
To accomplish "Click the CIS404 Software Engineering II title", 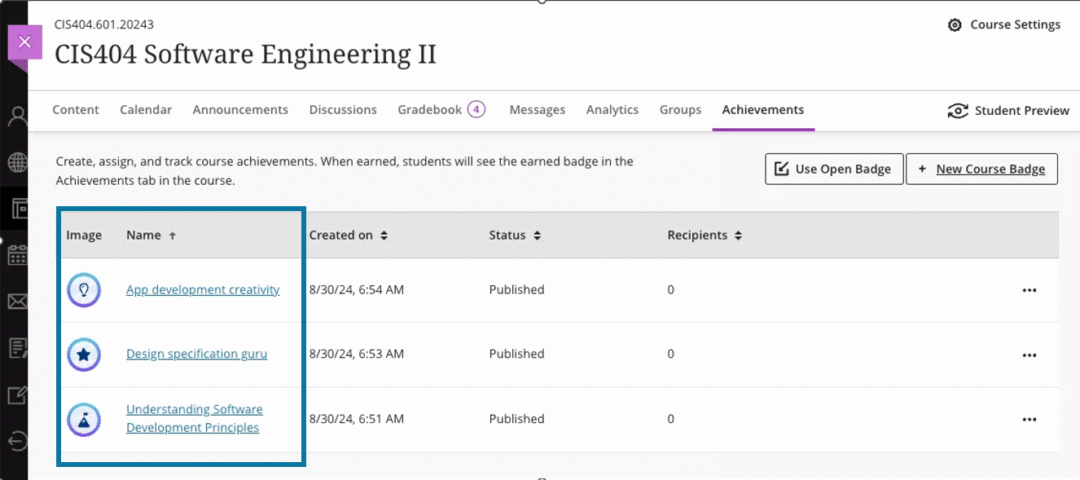I will coord(245,54).
